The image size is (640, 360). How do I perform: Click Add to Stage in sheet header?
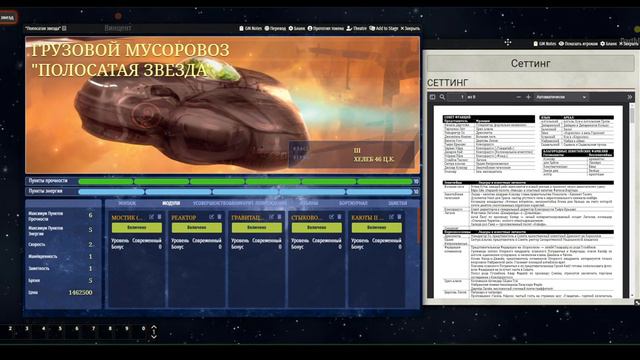coord(384,28)
